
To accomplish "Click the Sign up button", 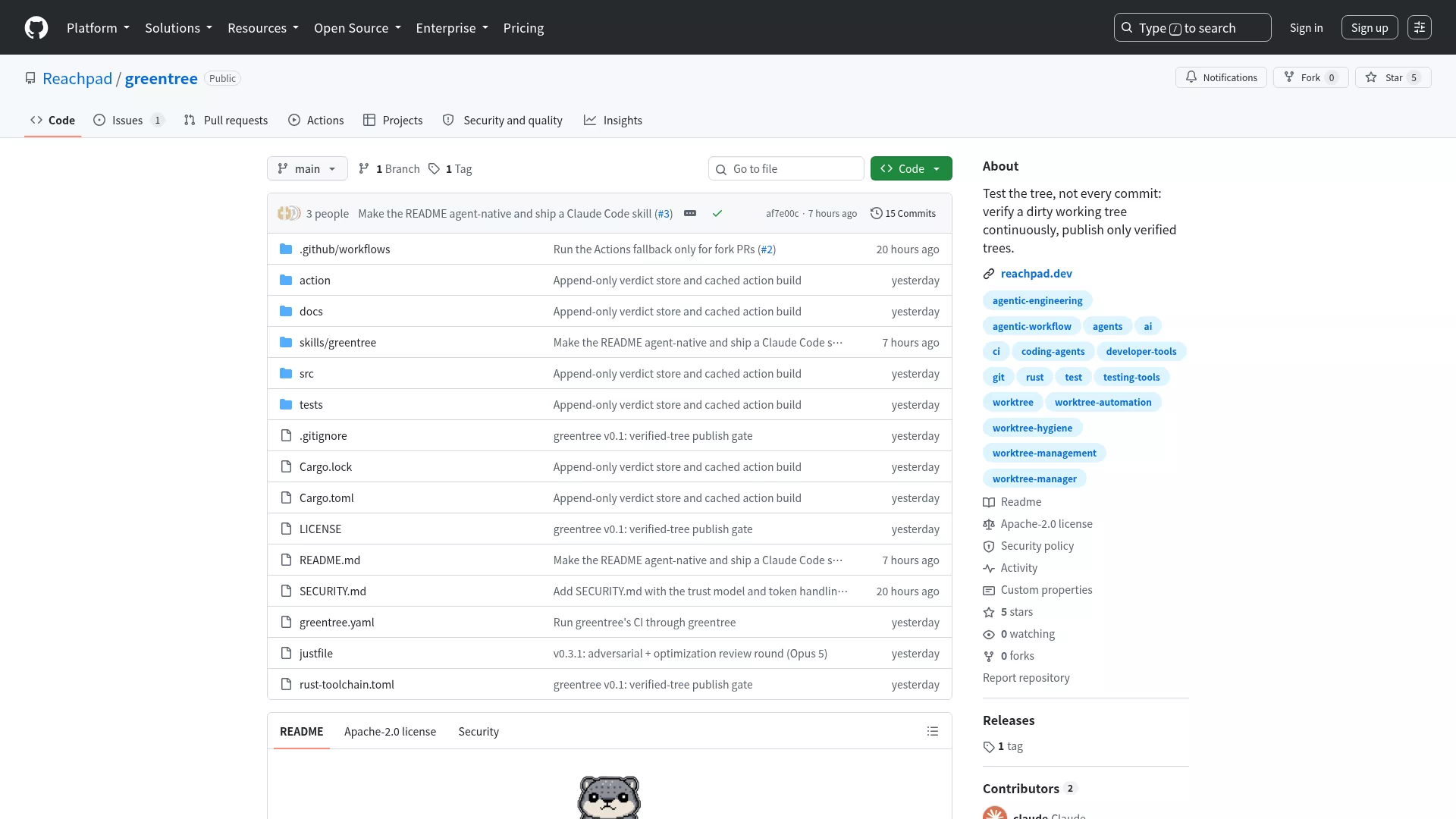I will pos(1370,28).
